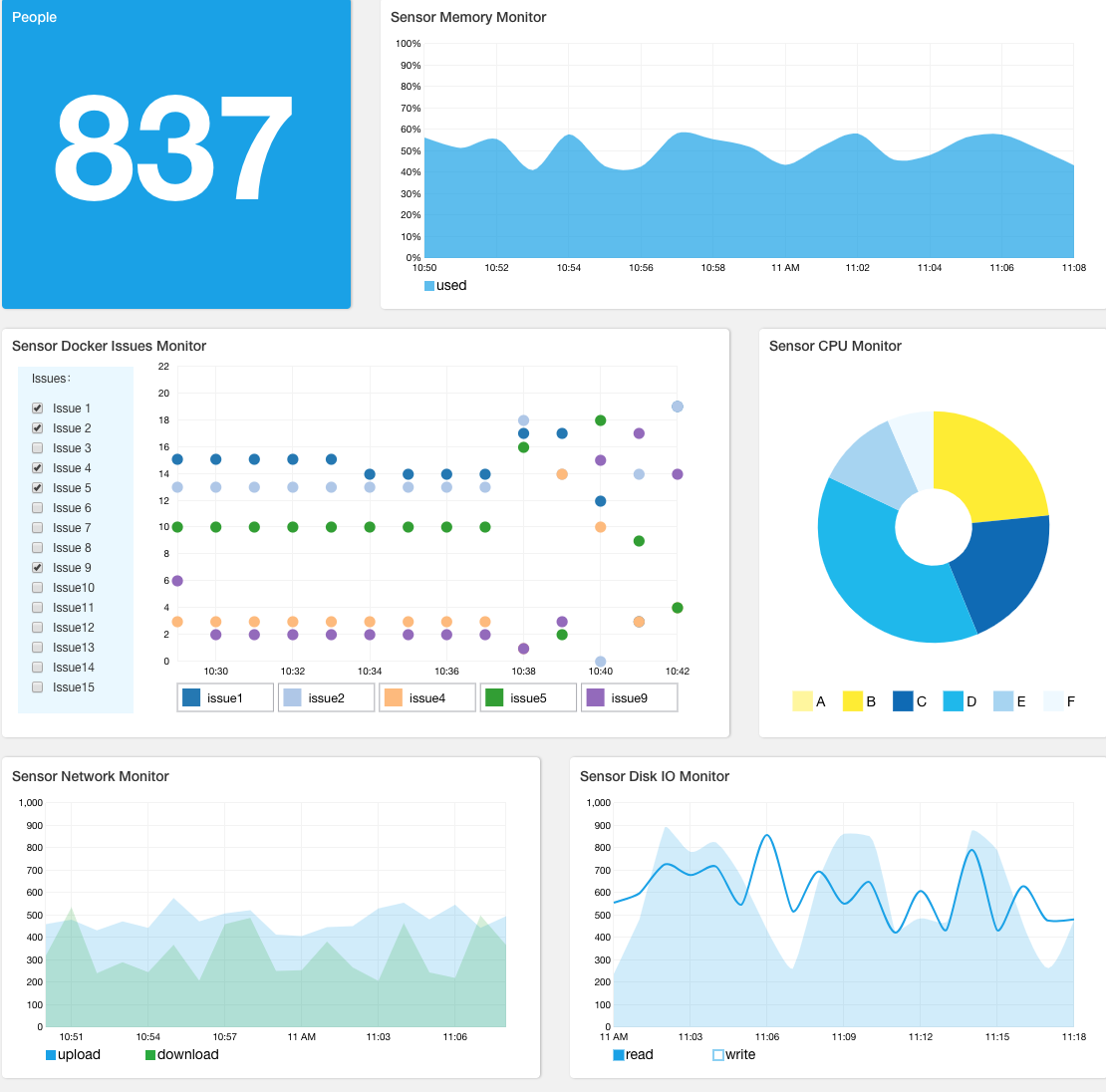This screenshot has height=1092, width=1106.
Task: Click the read legend icon in Disk IO
Action: tap(619, 1055)
